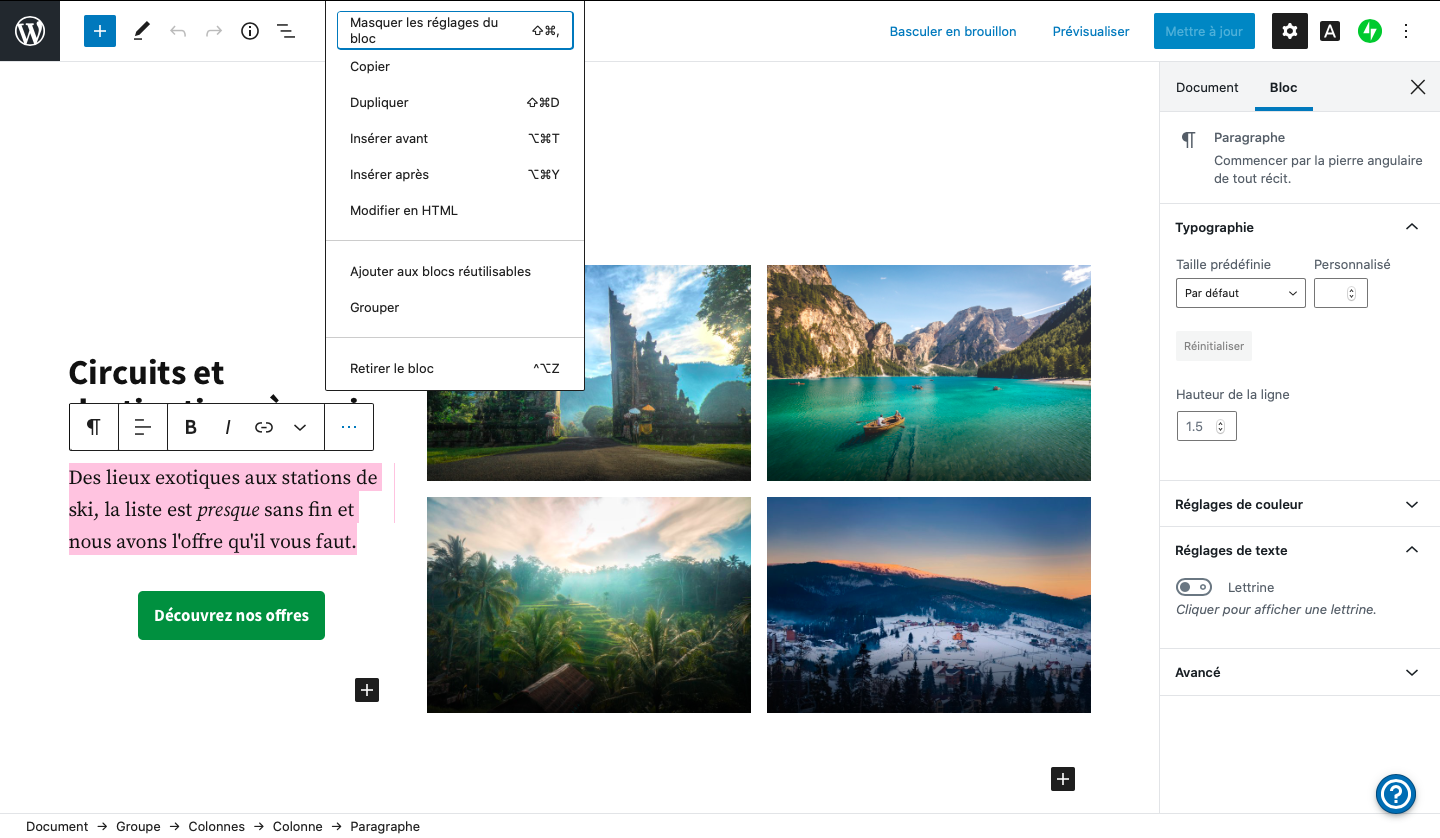1440x838 pixels.
Task: Open the Par défaut size dropdown
Action: click(1240, 292)
